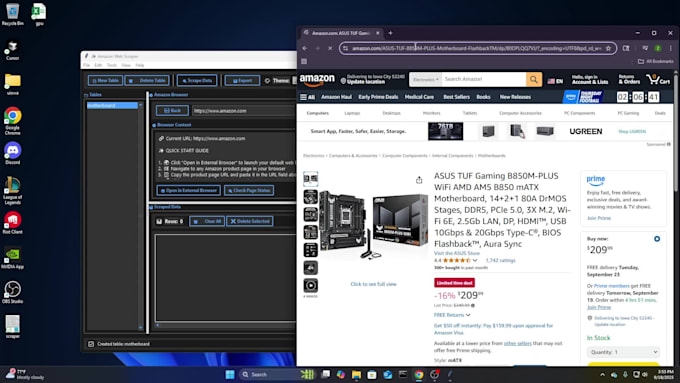
Task: Open Chrome's three-dot menu
Action: [x=670, y=48]
